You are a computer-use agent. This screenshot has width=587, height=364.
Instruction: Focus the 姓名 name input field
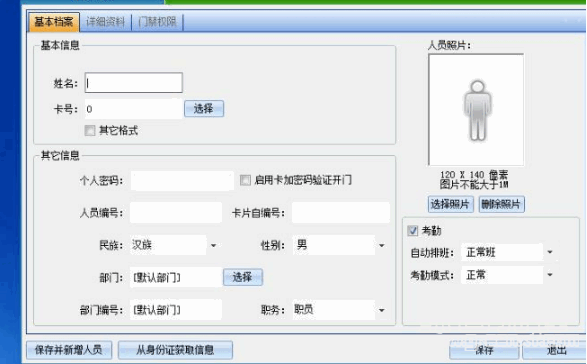(134, 83)
